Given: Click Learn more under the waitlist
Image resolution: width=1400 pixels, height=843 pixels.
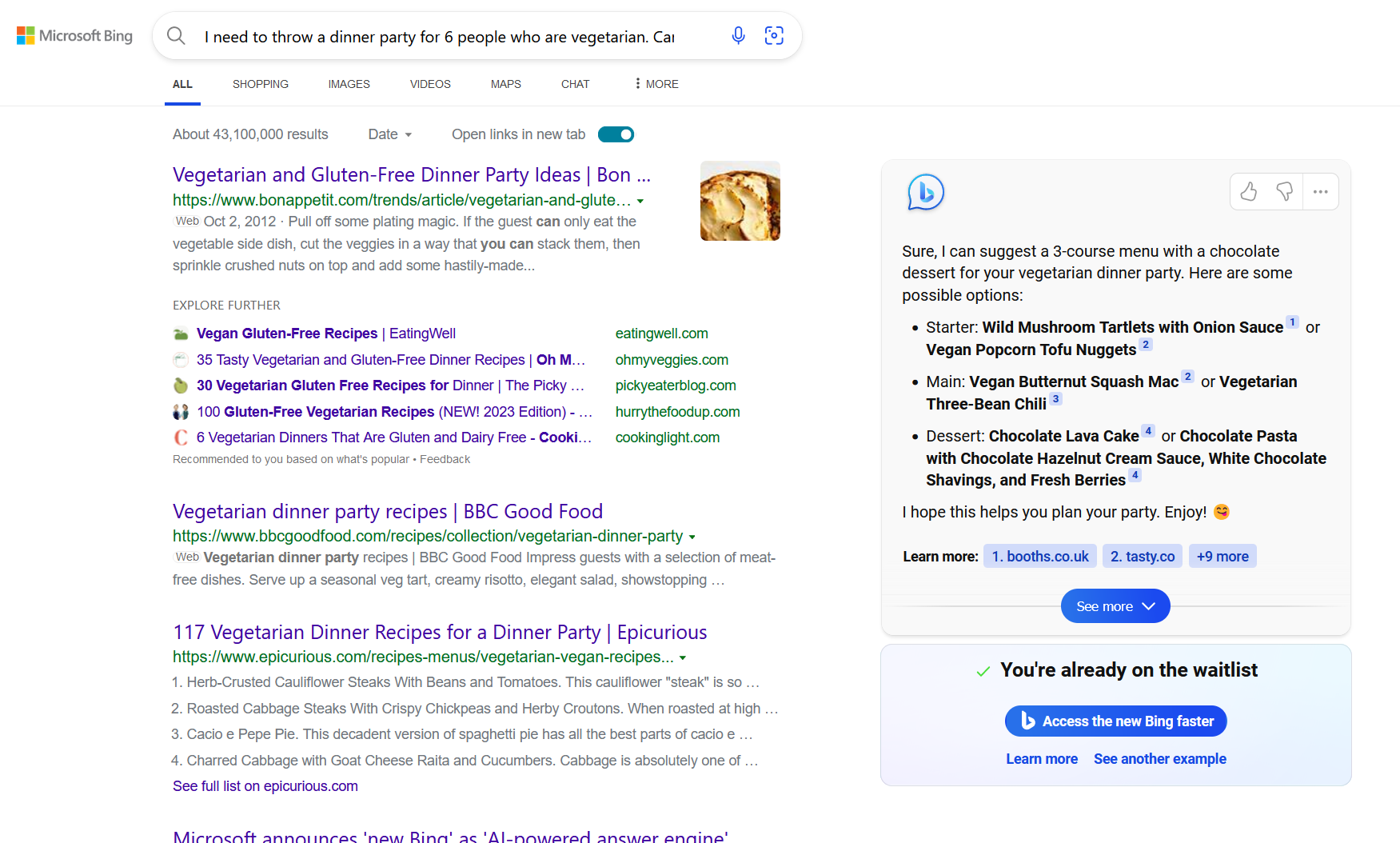Looking at the screenshot, I should 1042,759.
